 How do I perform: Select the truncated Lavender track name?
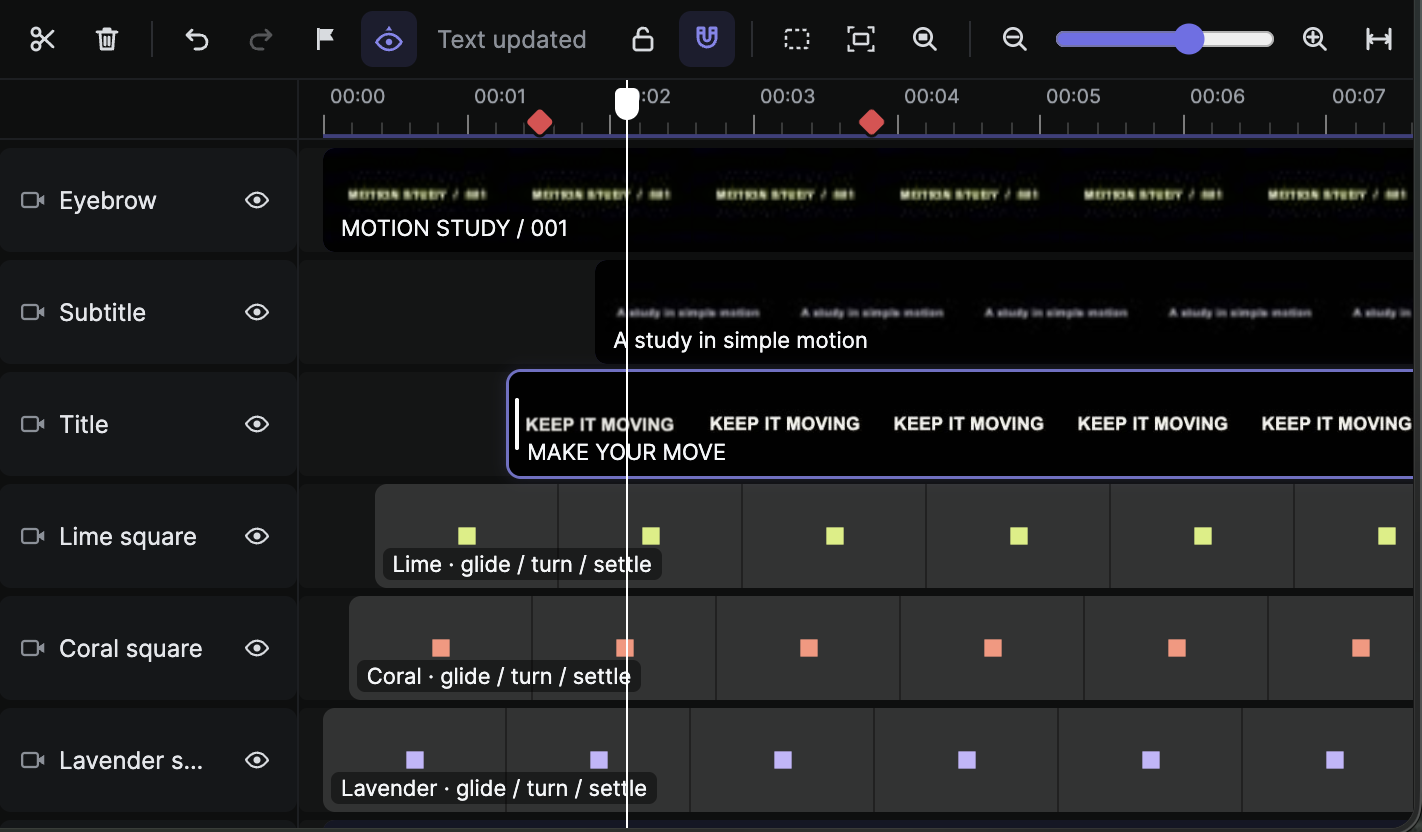click(x=131, y=760)
